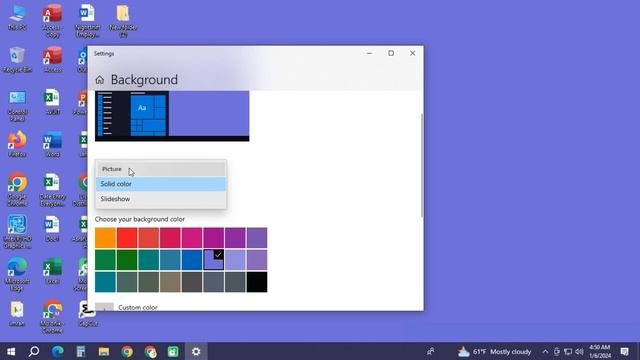
Task: Open taskbar Search magnifier
Action: coord(34,351)
